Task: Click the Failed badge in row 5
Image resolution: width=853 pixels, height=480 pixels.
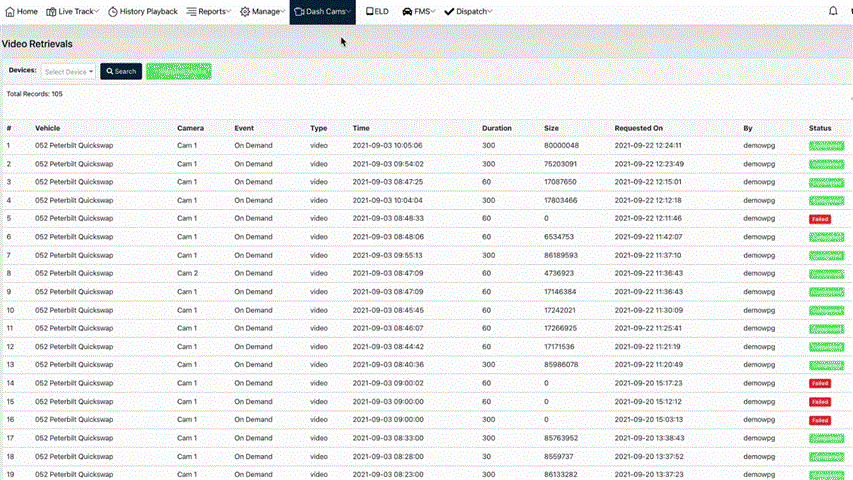Action: [x=820, y=219]
